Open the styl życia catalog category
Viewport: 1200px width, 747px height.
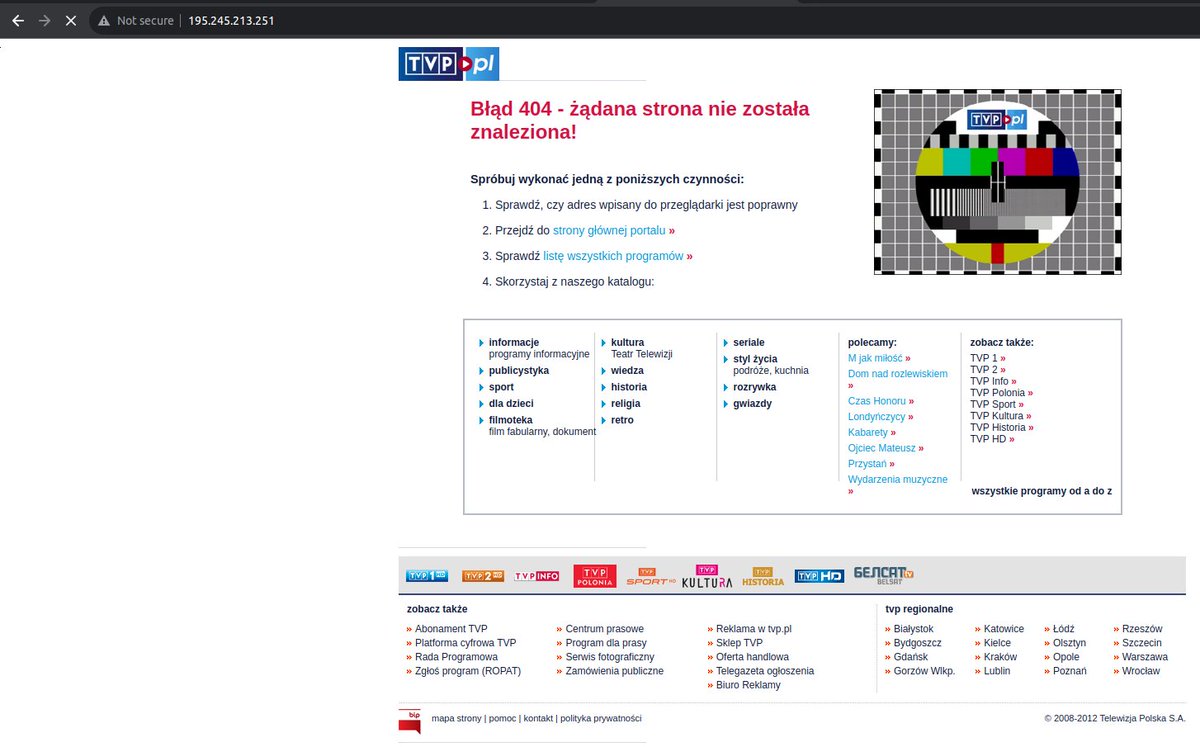[x=755, y=358]
